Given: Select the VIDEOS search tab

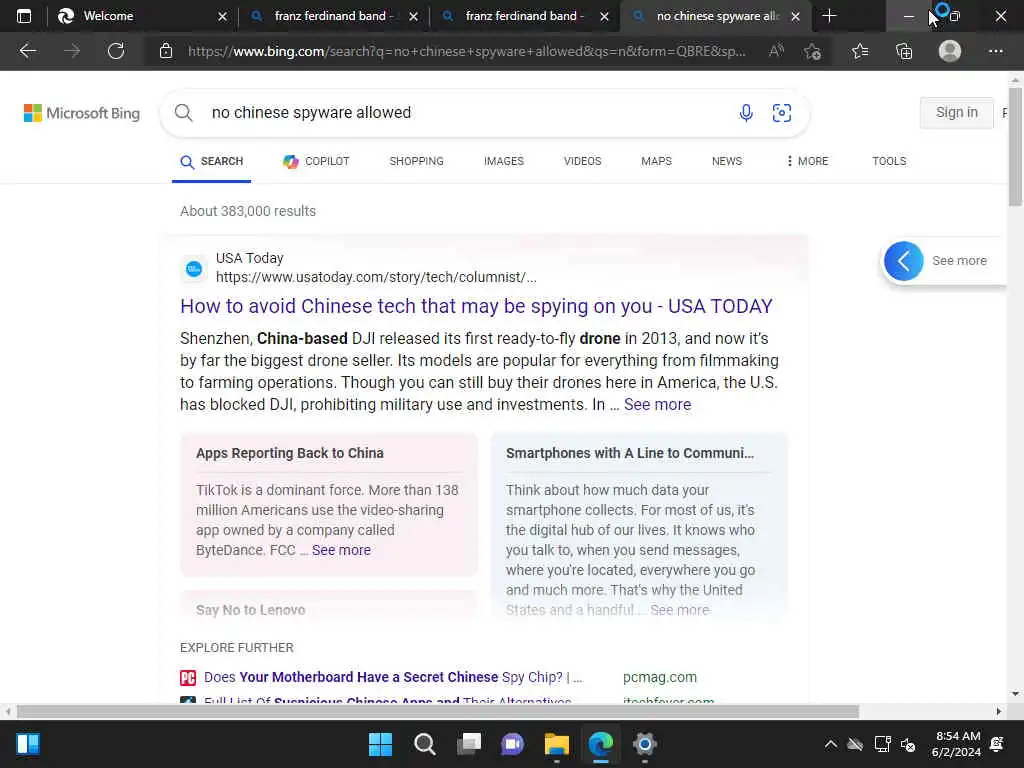Looking at the screenshot, I should coord(583,161).
